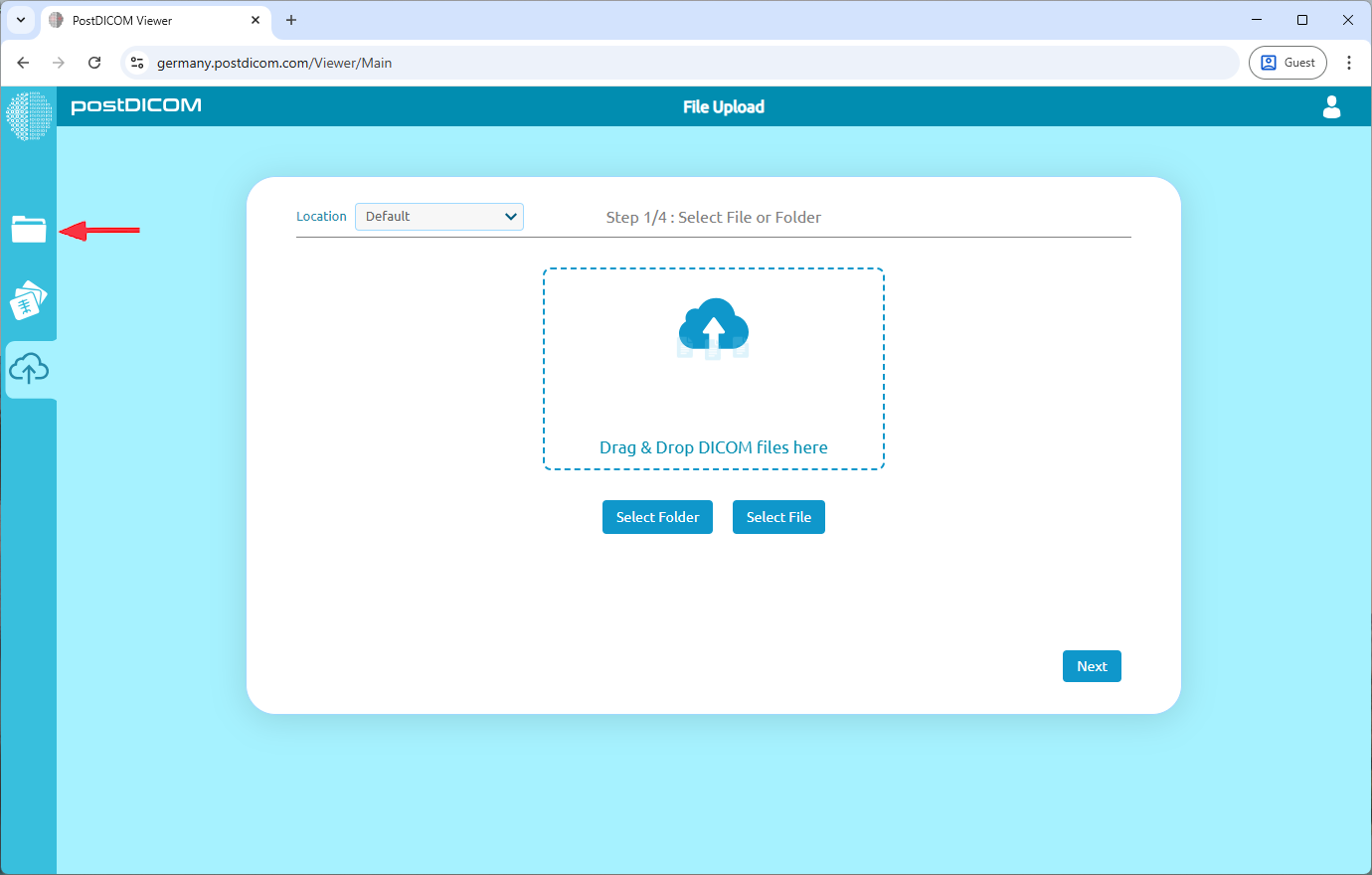Open the user account profile icon
The image size is (1372, 875).
tap(1331, 107)
